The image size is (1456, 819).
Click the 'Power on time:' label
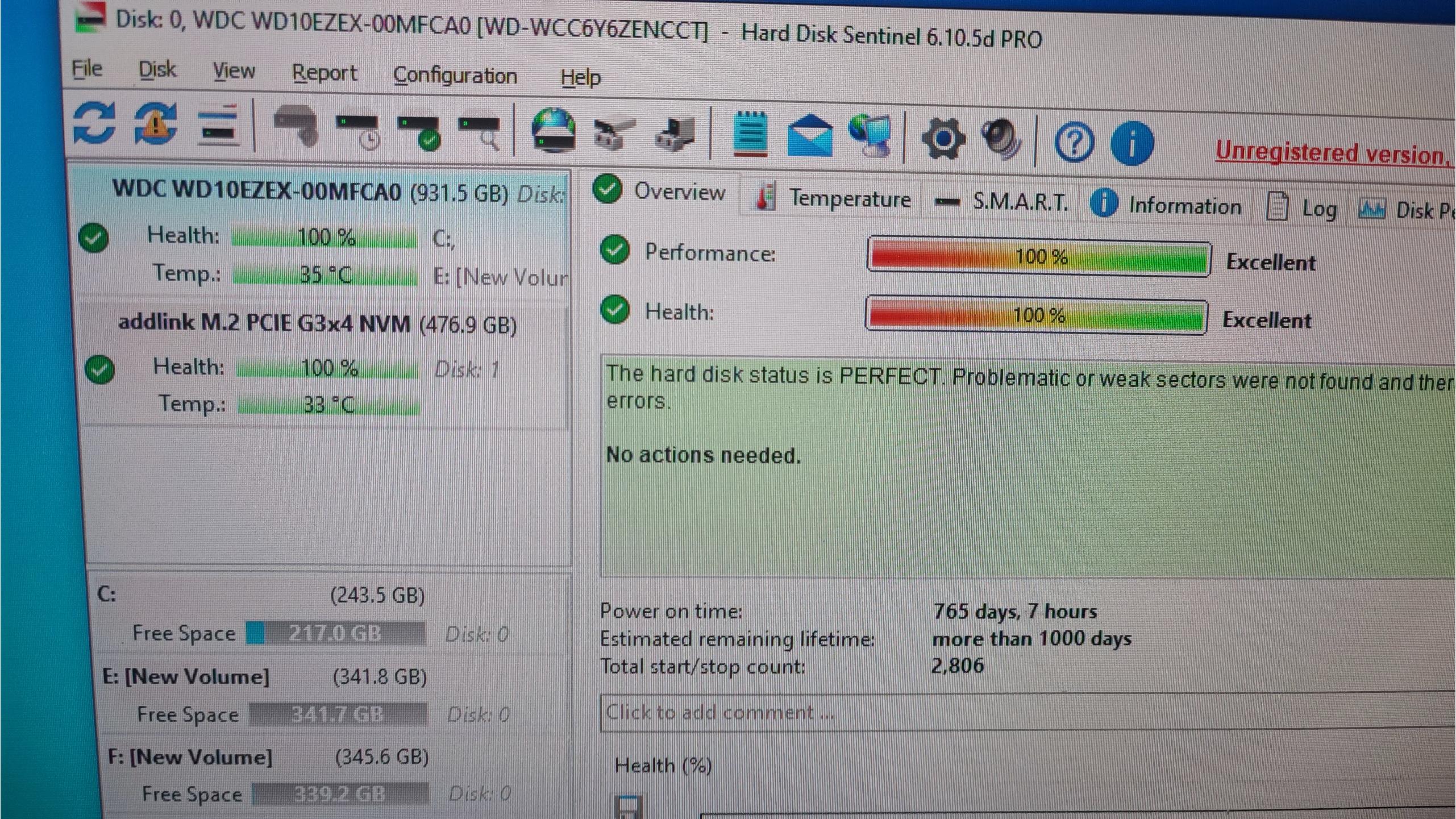(671, 611)
